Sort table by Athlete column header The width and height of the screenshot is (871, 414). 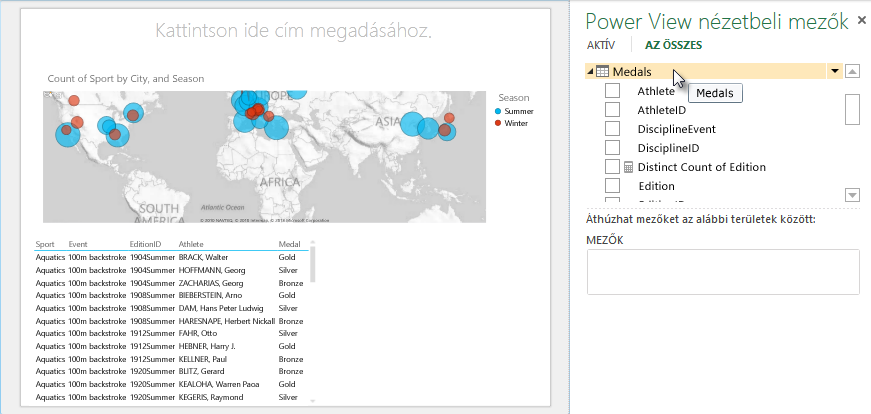[x=191, y=244]
